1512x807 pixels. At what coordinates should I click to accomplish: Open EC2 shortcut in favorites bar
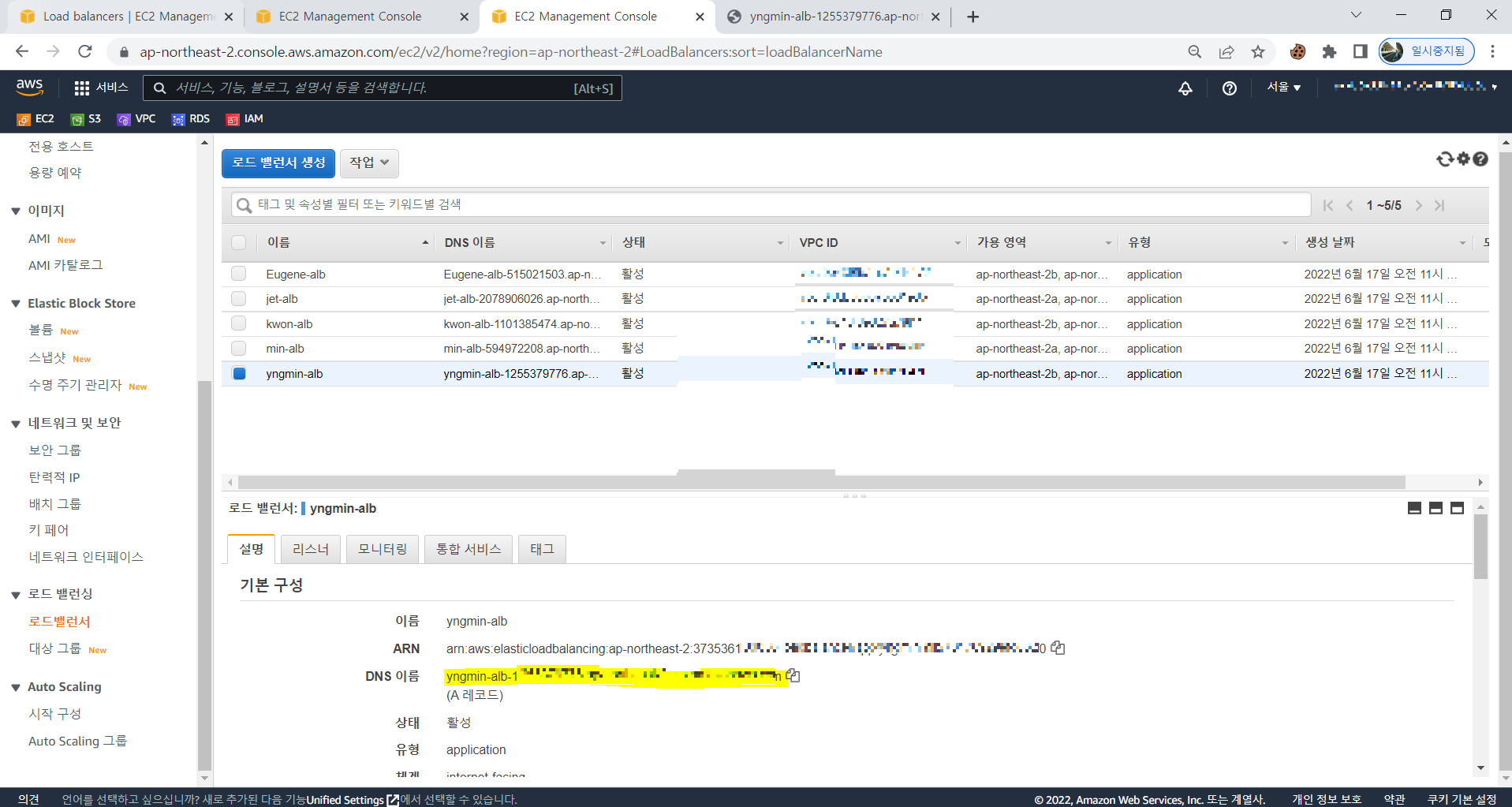pyautogui.click(x=36, y=119)
